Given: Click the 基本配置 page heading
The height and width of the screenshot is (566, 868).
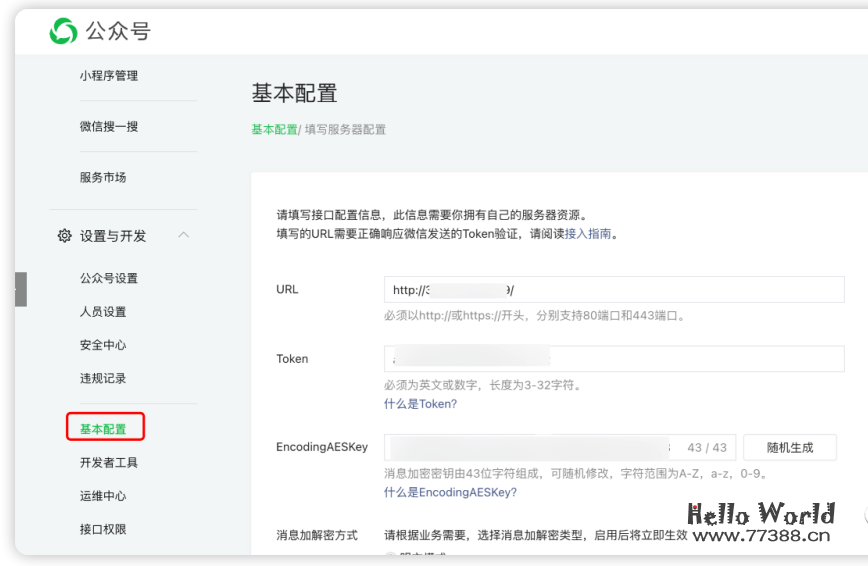Looking at the screenshot, I should point(294,93).
